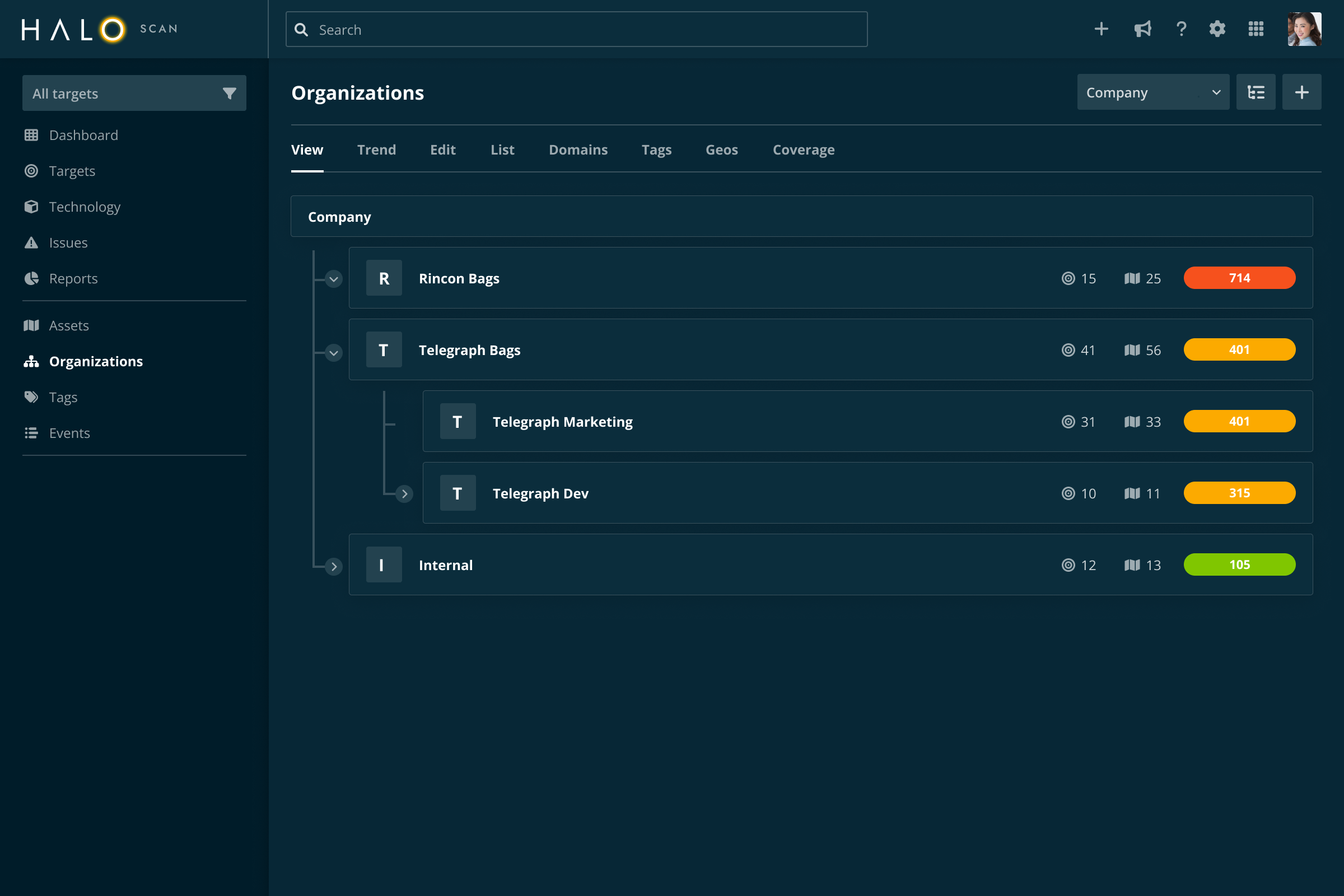Image resolution: width=1344 pixels, height=896 pixels.
Task: Click the T avatar of Telegraph Dev
Action: coord(458,493)
